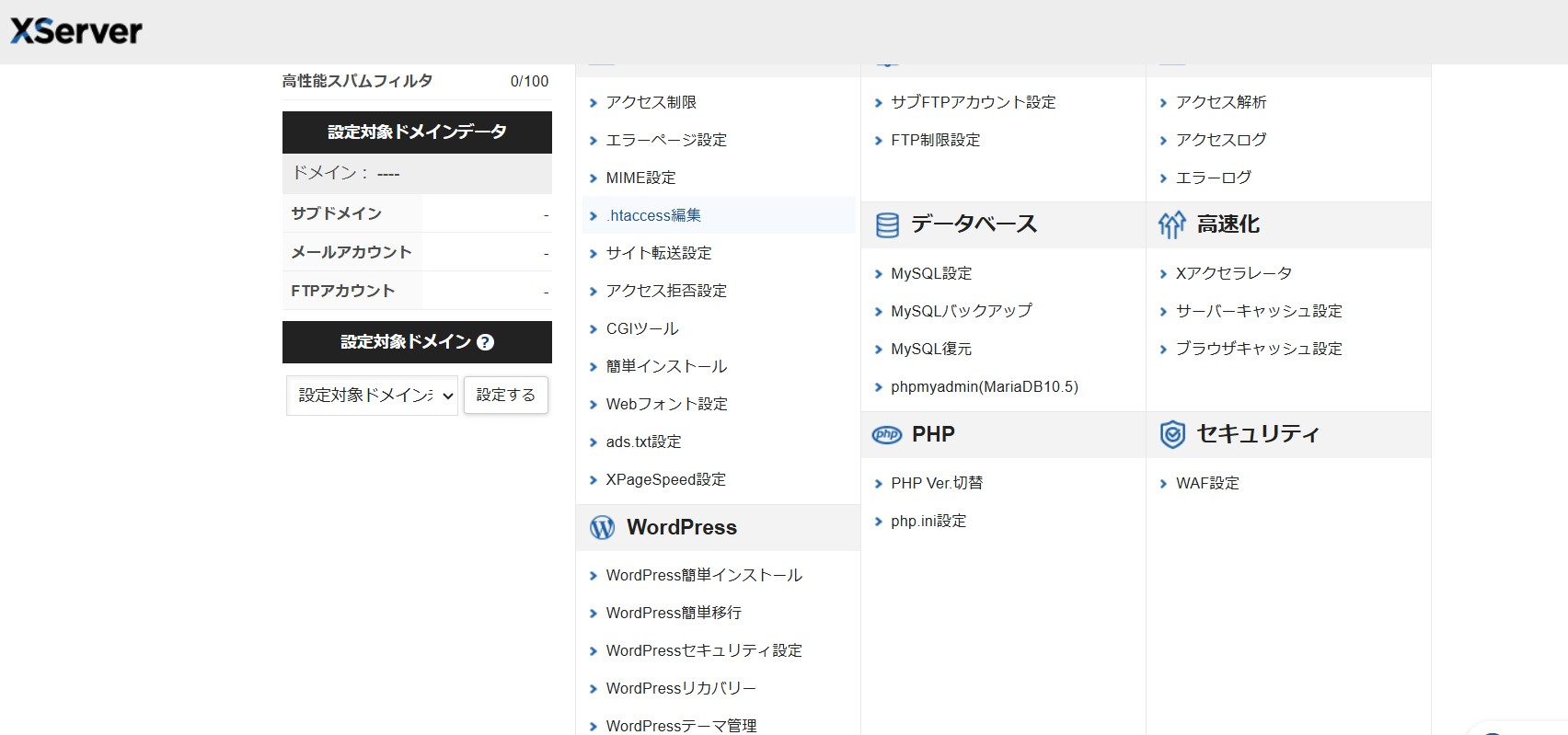Open PHP Ver.切替
The image size is (1568, 735).
(x=937, y=483)
